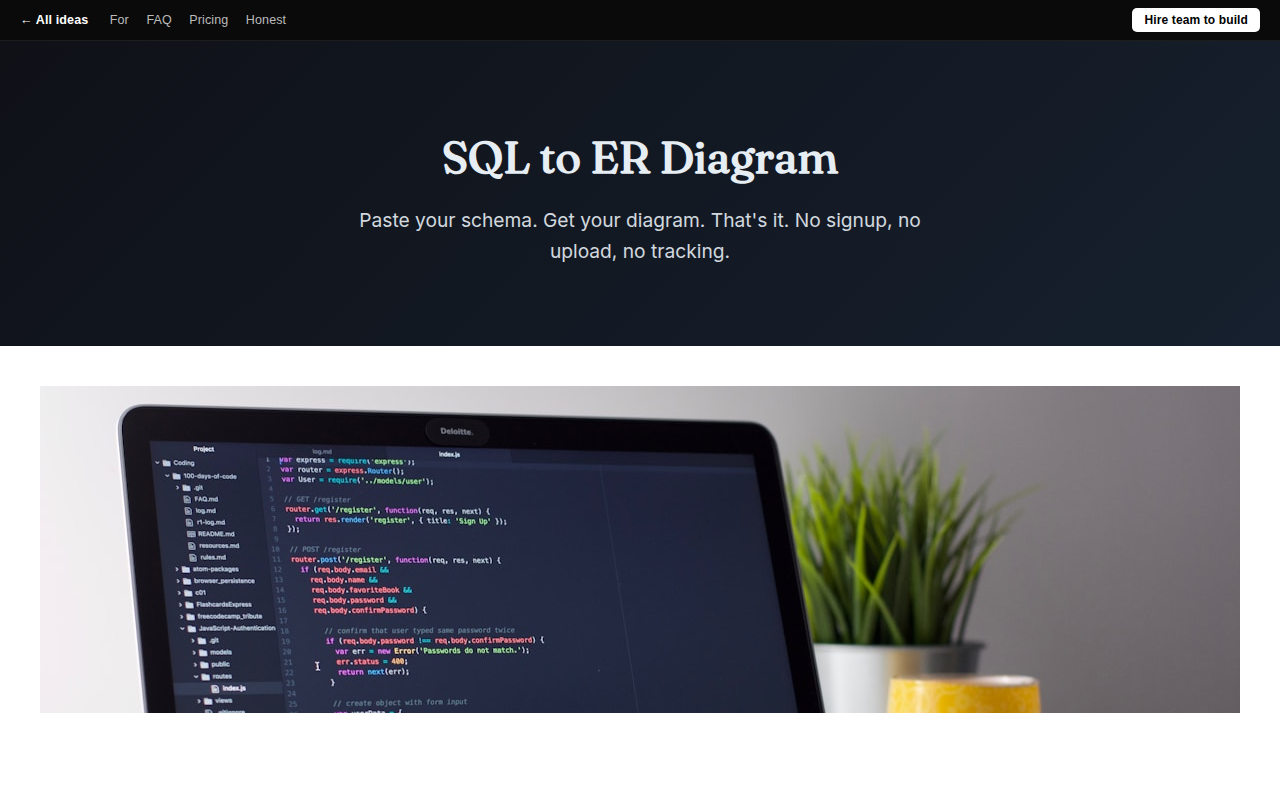Go back via the All ideas link

coord(54,20)
